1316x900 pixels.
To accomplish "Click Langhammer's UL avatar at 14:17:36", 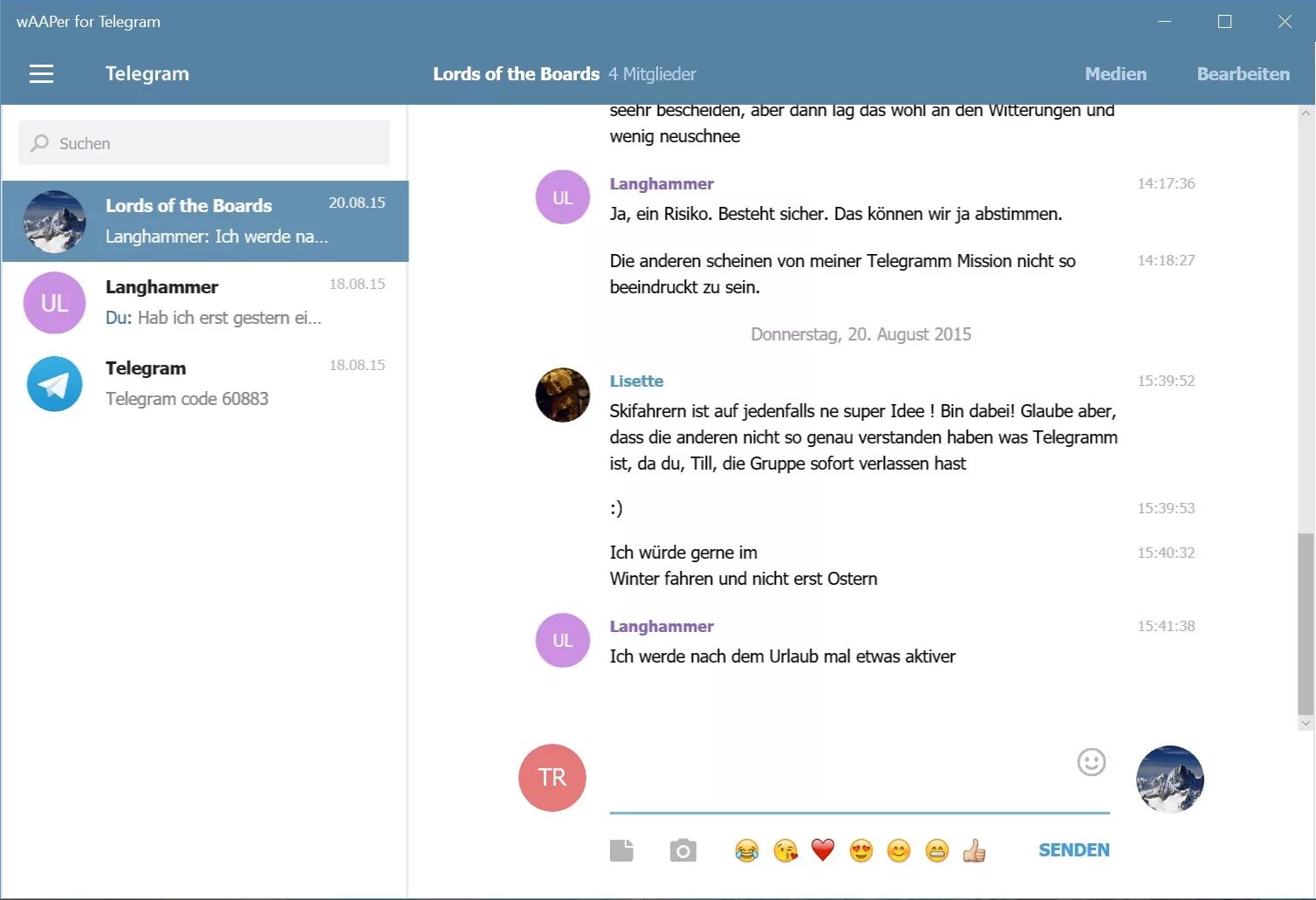I will pos(563,197).
